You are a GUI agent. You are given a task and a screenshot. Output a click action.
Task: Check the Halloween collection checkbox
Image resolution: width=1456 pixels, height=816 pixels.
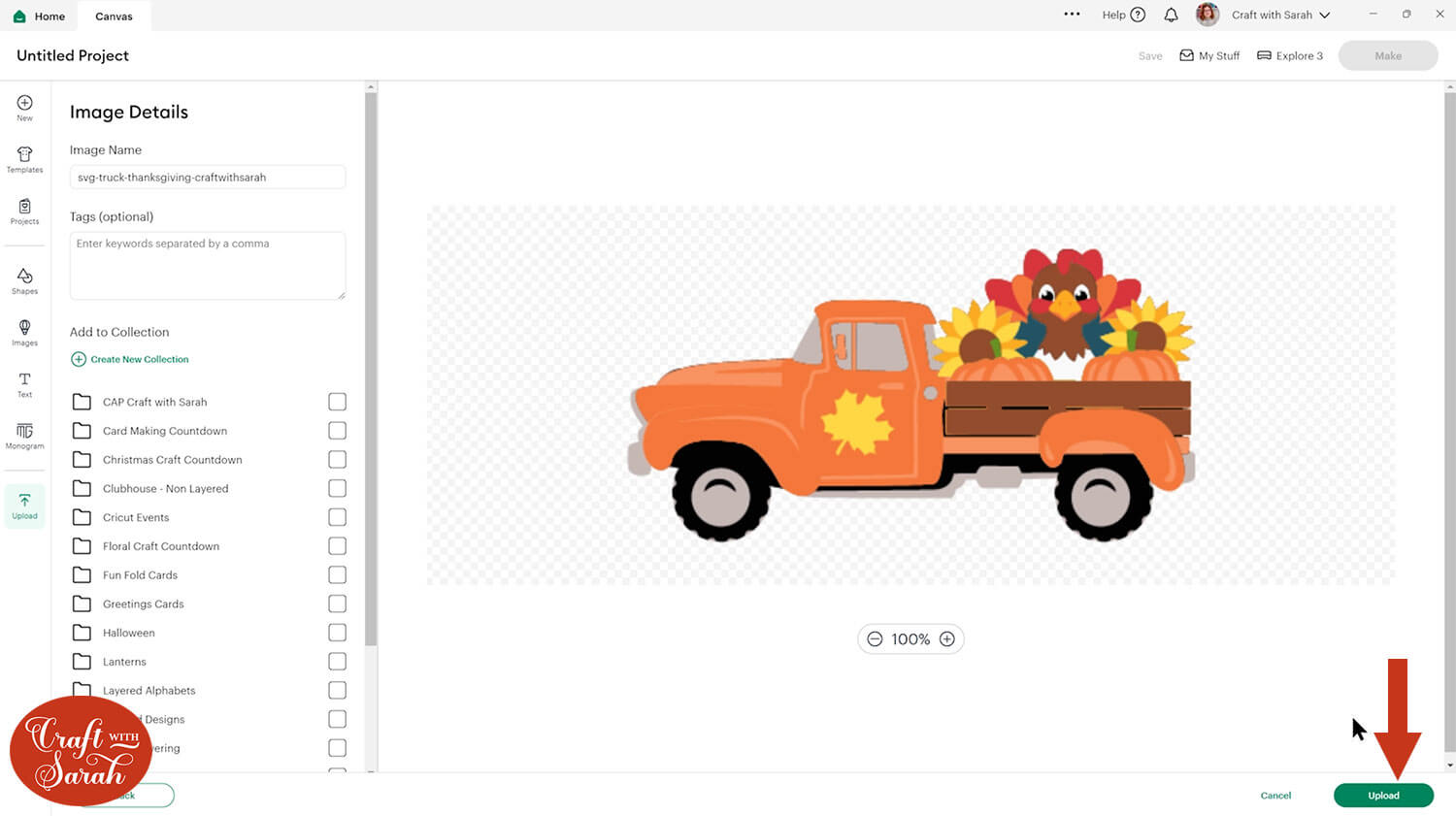click(337, 633)
